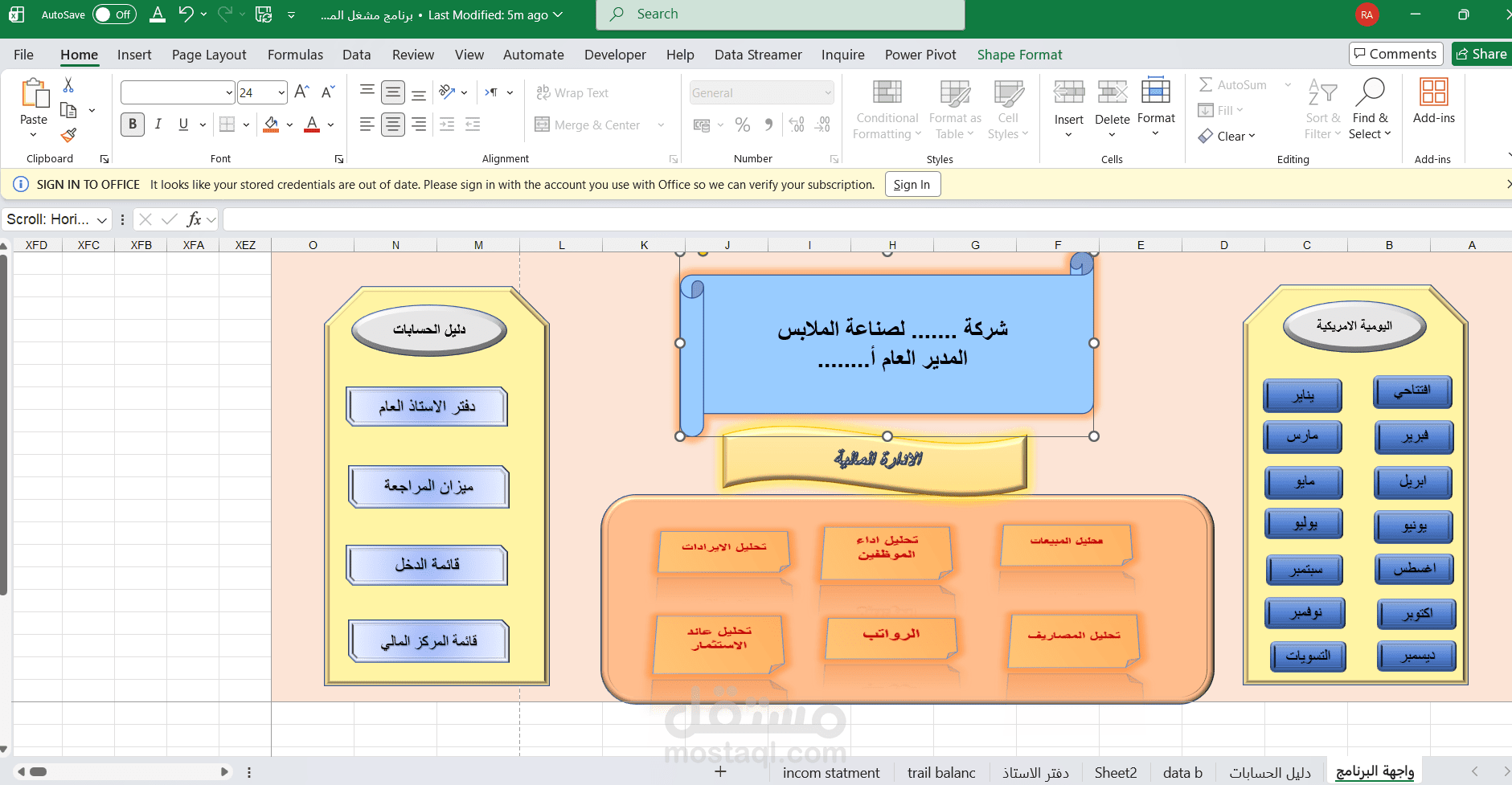The width and height of the screenshot is (1512, 785).
Task: Open the font size dropdown
Action: click(281, 92)
